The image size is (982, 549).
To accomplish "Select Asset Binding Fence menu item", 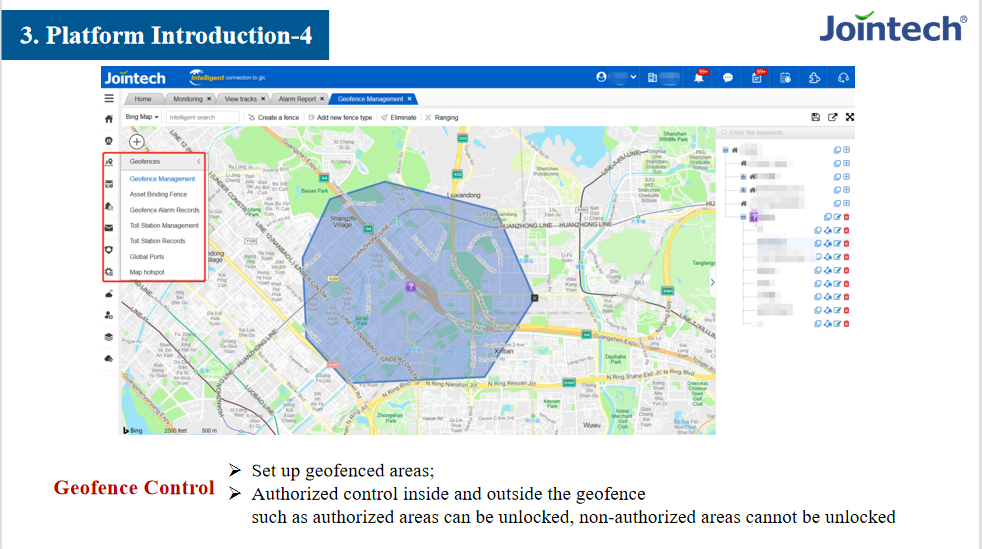I will (x=158, y=194).
